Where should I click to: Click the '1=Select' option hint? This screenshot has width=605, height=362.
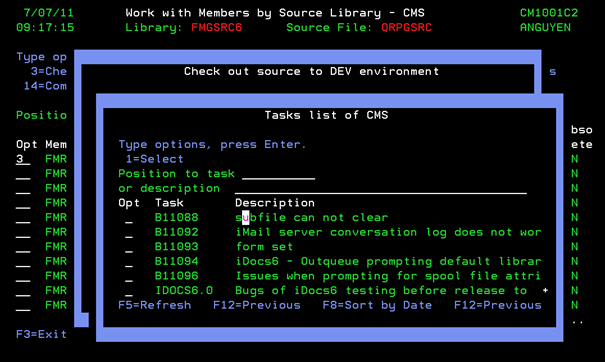(x=154, y=159)
